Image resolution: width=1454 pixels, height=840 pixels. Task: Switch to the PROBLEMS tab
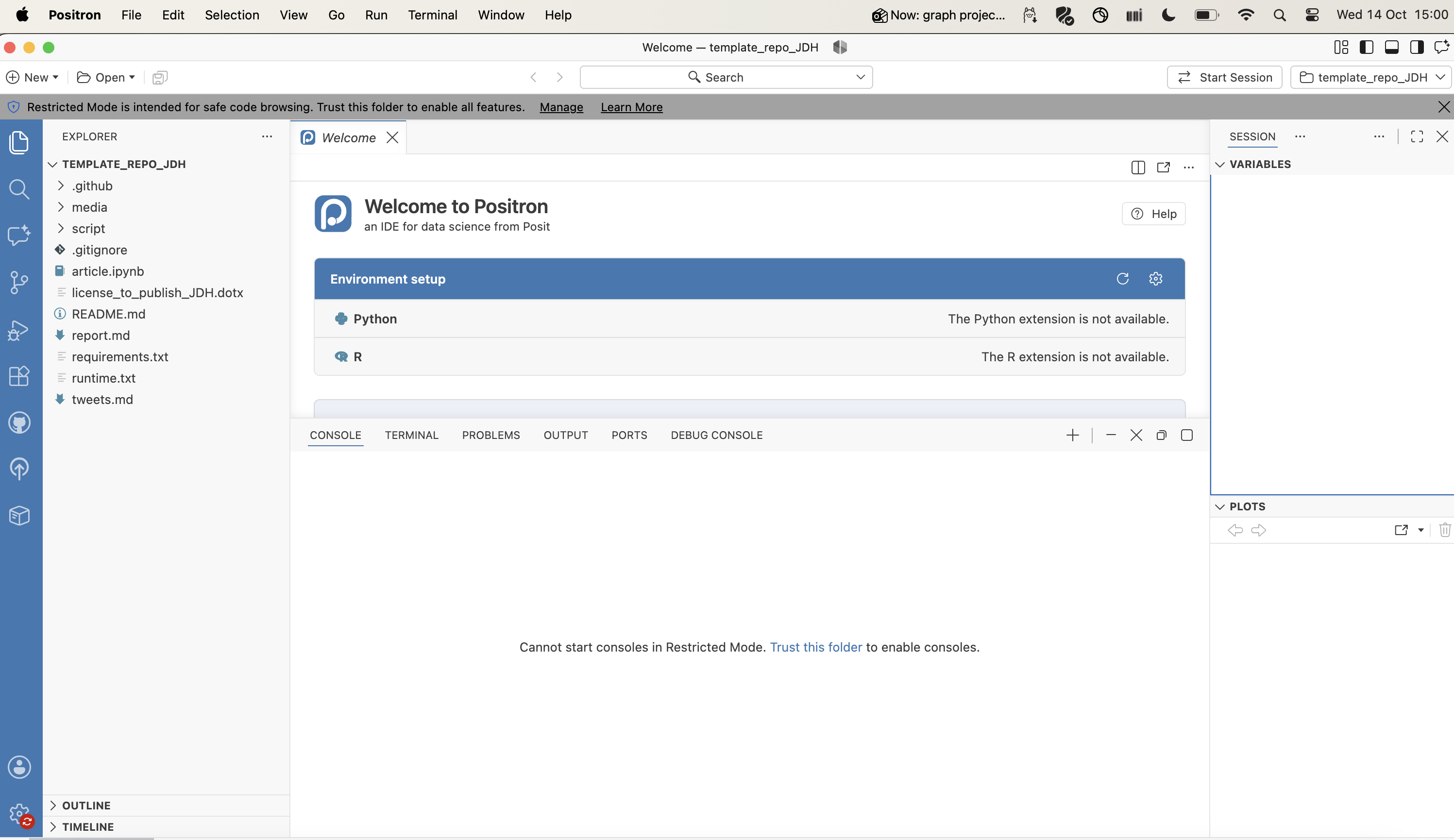[491, 435]
